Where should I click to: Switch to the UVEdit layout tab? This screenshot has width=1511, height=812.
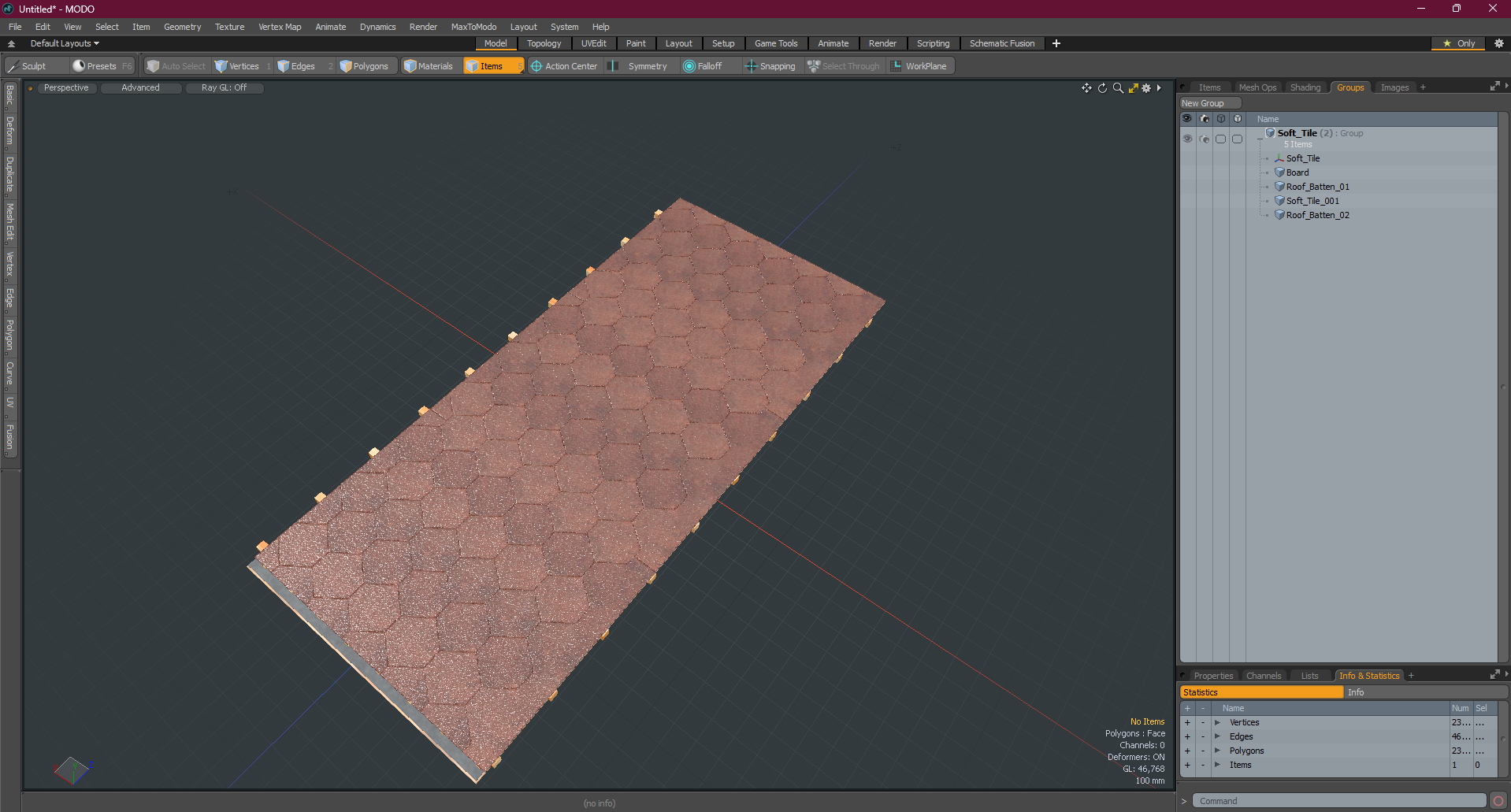tap(593, 43)
